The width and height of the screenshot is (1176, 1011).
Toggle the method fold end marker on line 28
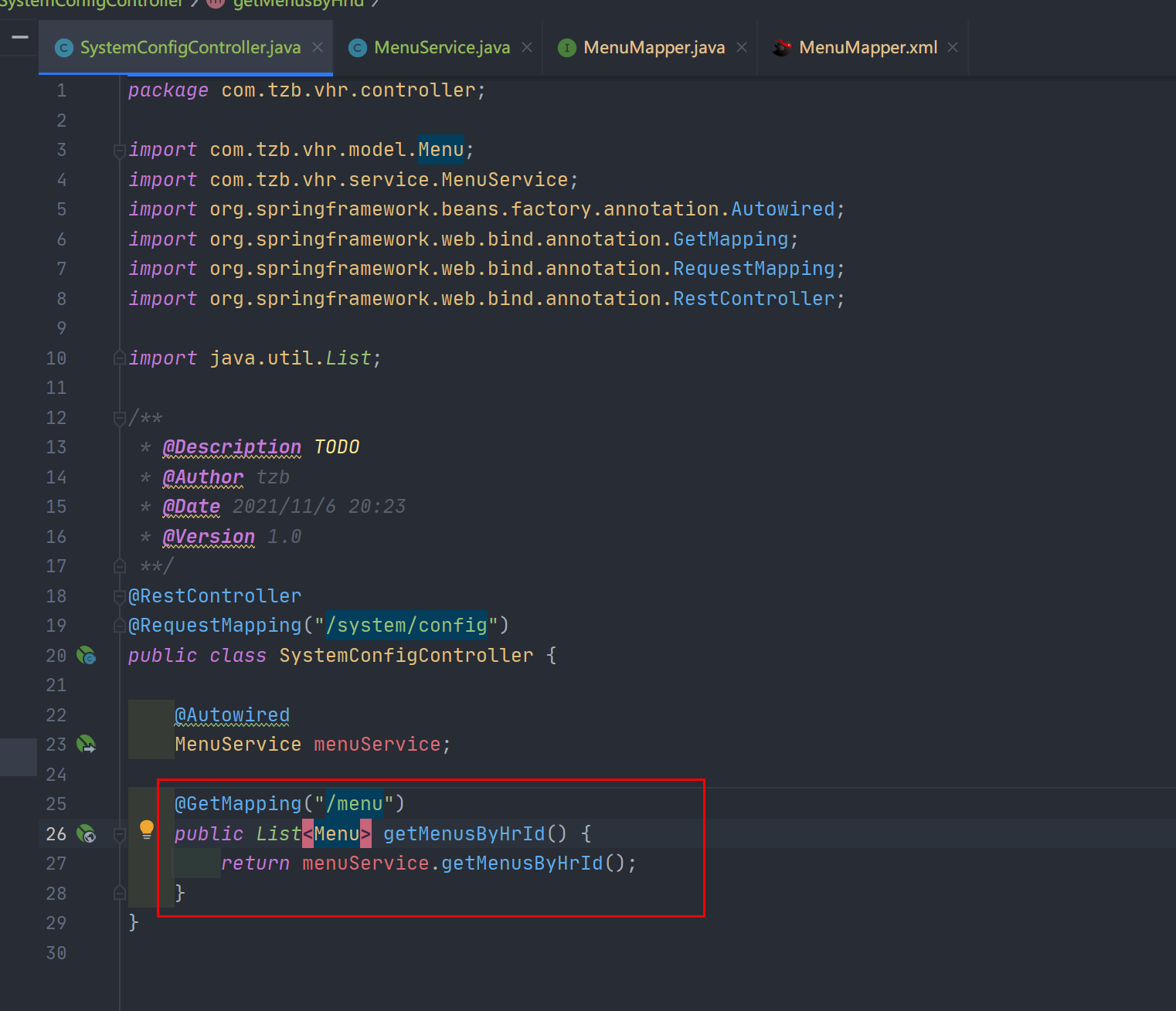pos(120,894)
